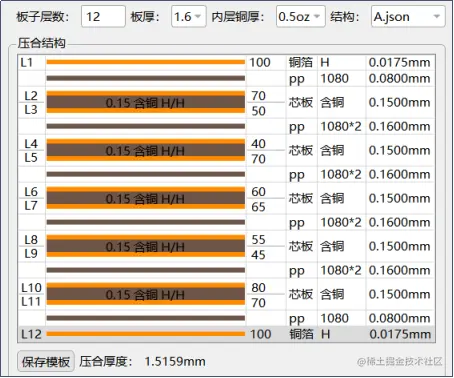The image size is (454, 378).
Task: Click the L2/L3 芯板 type cell
Action: (301, 102)
